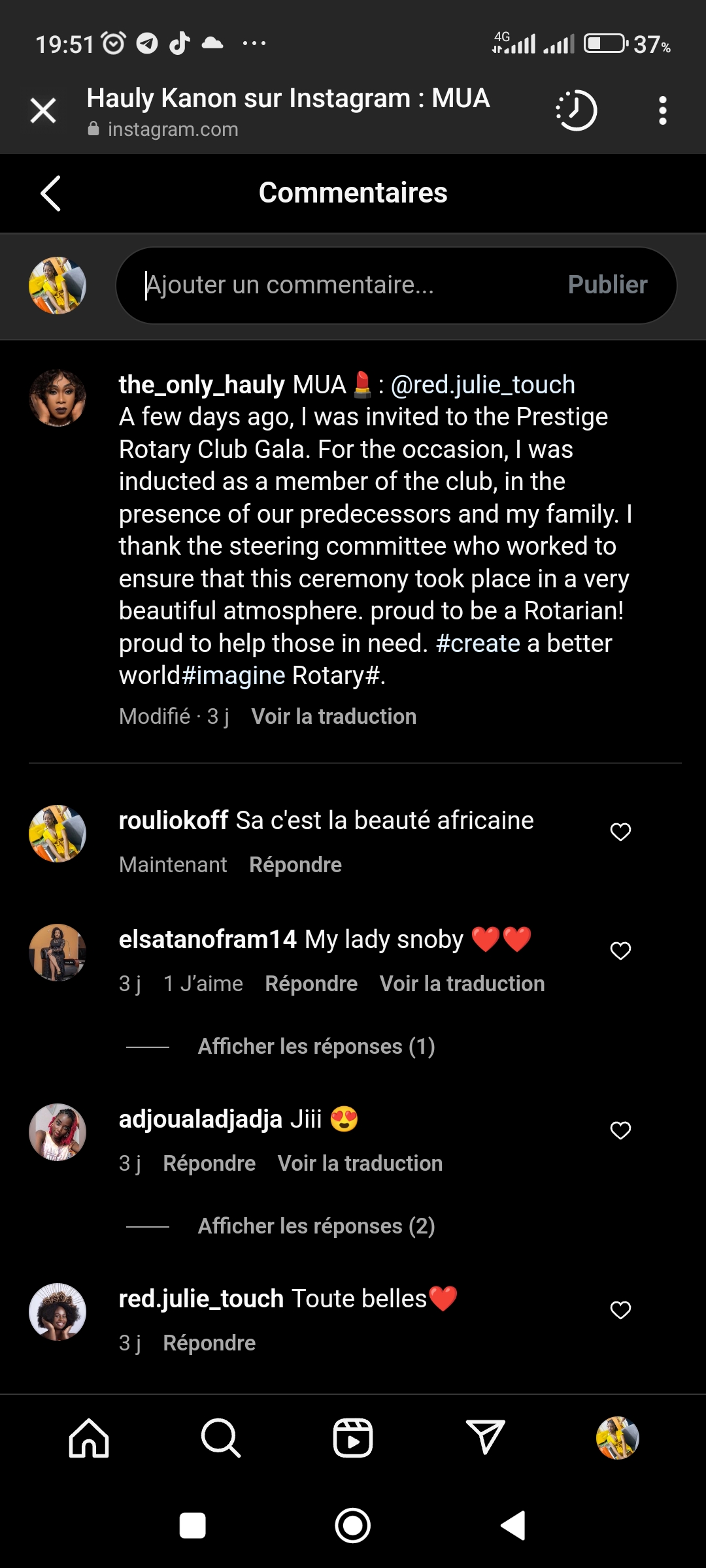Open Reels from the bottom bar
This screenshot has width=706, height=1568.
353,1438
